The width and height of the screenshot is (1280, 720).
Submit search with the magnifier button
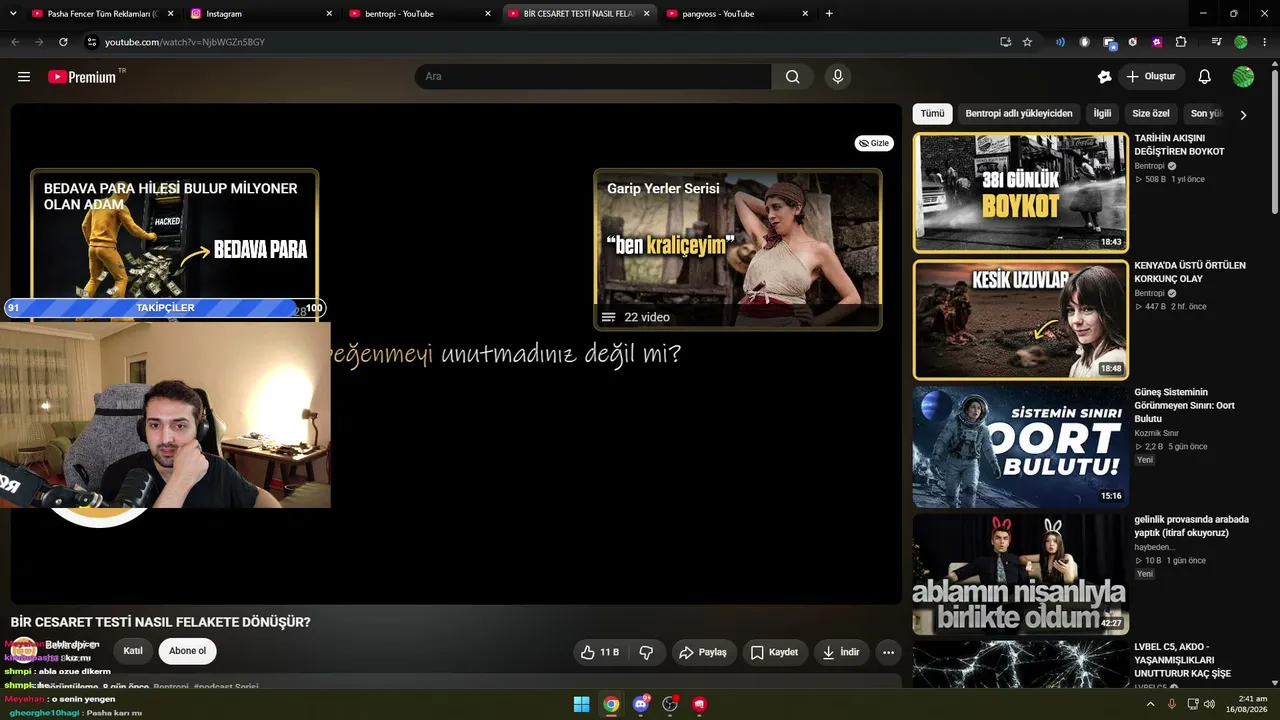(x=792, y=77)
